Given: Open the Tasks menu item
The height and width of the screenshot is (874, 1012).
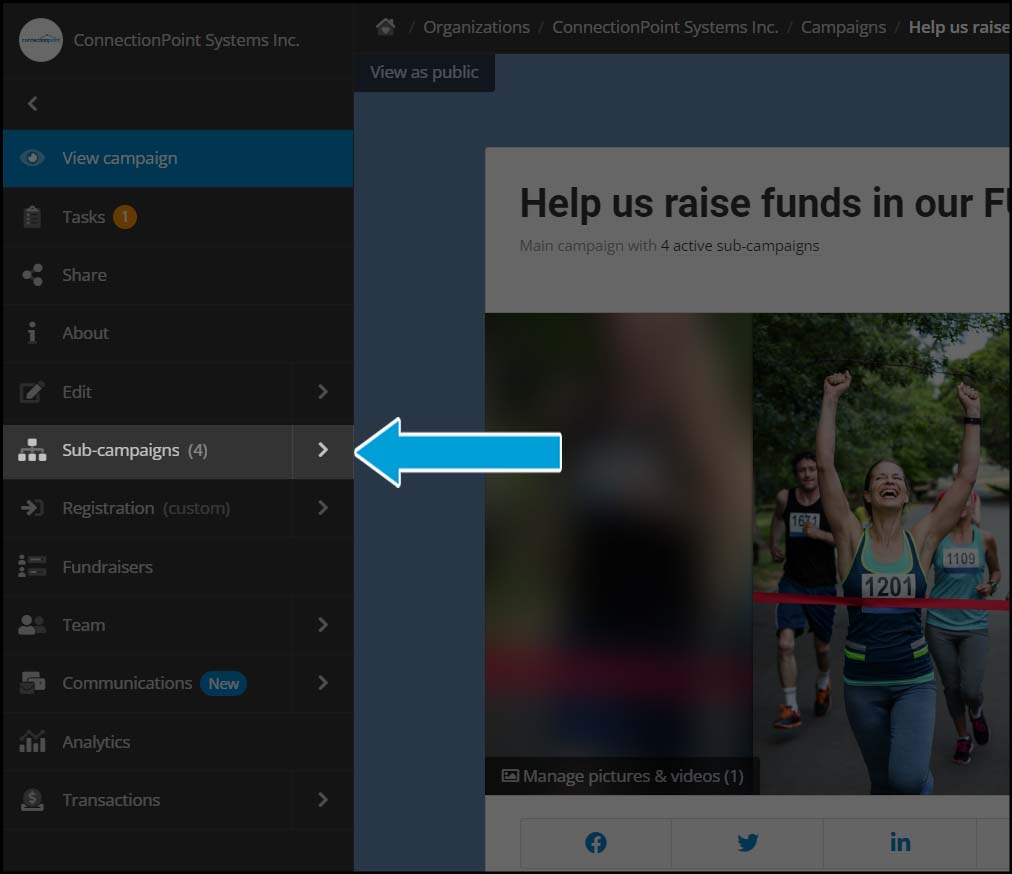Looking at the screenshot, I should [84, 217].
